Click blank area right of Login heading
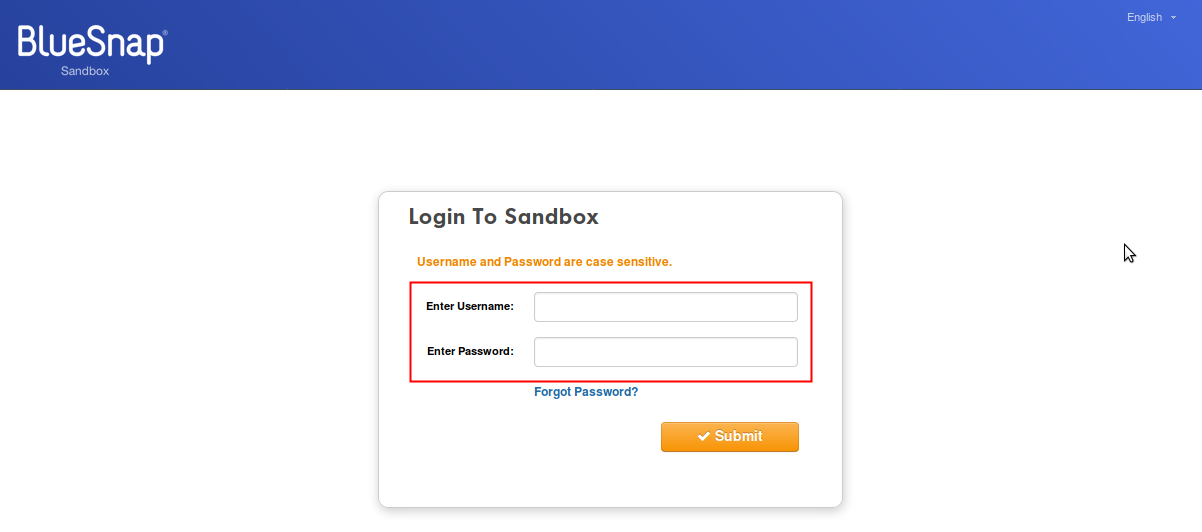 coord(720,217)
